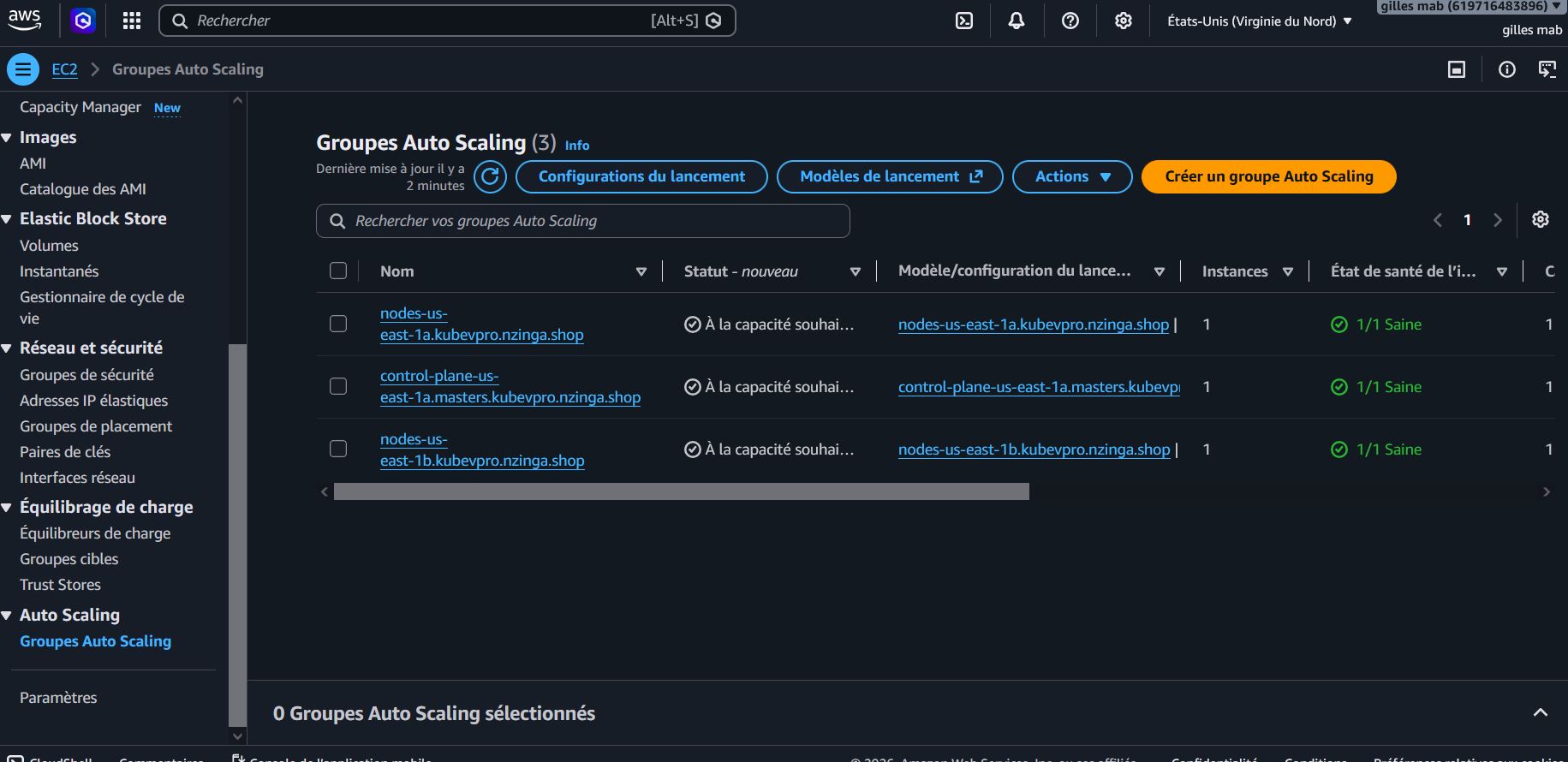
Task: Refresh the Auto Scaling groups list
Action: coord(490,176)
